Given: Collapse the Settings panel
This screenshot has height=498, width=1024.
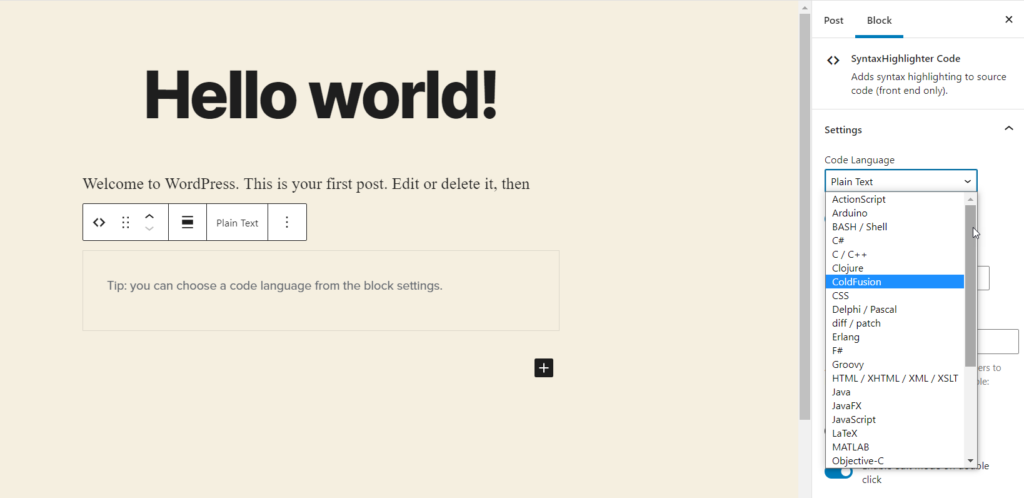Looking at the screenshot, I should (x=1008, y=129).
